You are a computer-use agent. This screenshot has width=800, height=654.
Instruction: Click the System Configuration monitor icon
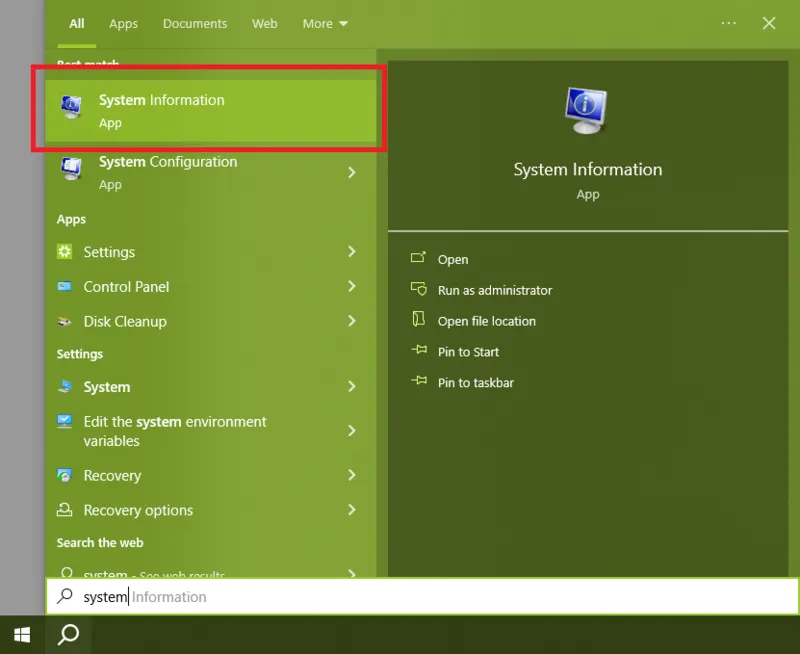(71, 168)
